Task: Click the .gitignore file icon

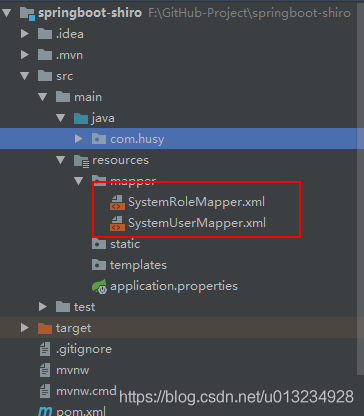Action: (x=45, y=349)
